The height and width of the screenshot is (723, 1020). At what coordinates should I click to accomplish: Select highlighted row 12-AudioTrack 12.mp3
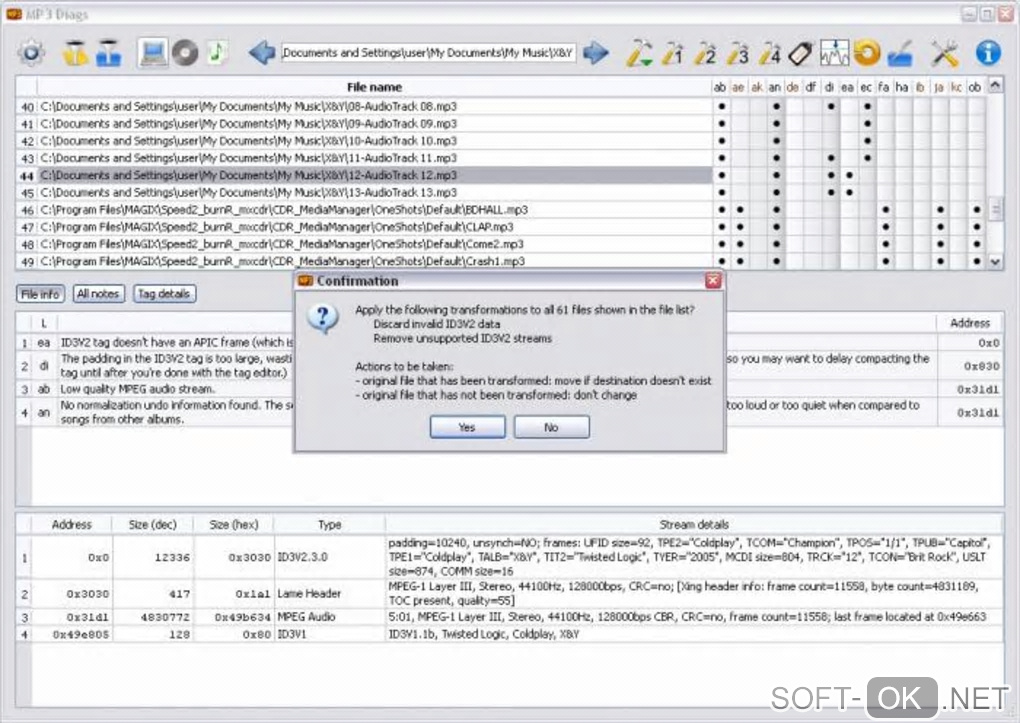[374, 175]
